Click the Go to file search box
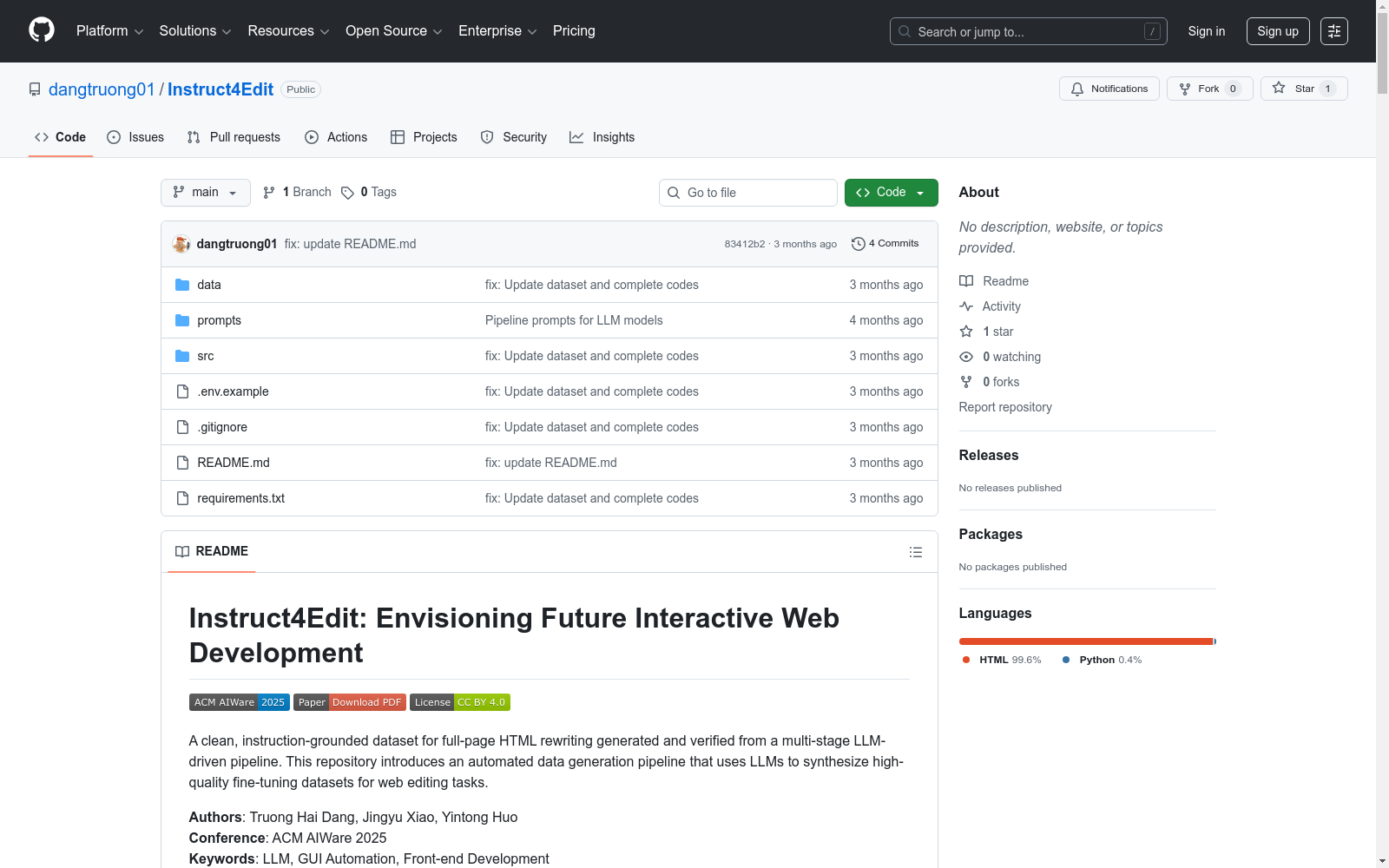 (x=748, y=193)
